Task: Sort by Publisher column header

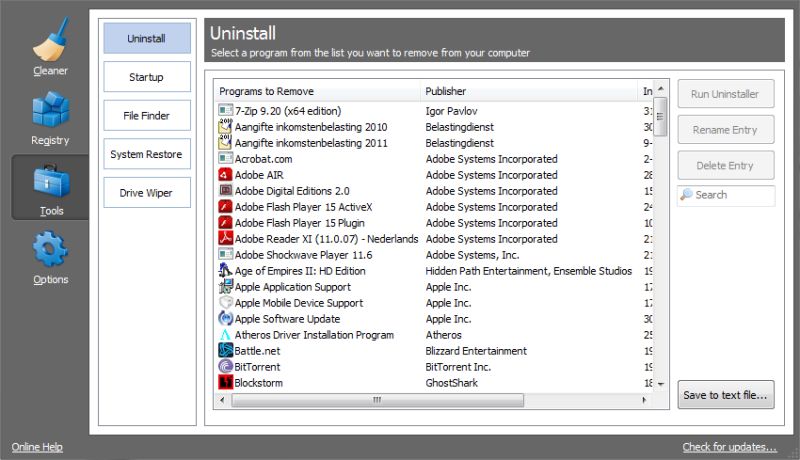Action: click(x=529, y=91)
